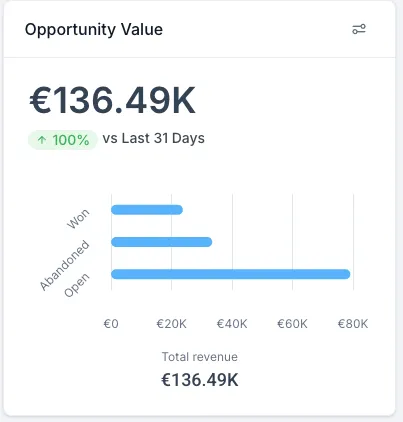
Task: Click the vs Last 31 Days text
Action: (x=154, y=139)
